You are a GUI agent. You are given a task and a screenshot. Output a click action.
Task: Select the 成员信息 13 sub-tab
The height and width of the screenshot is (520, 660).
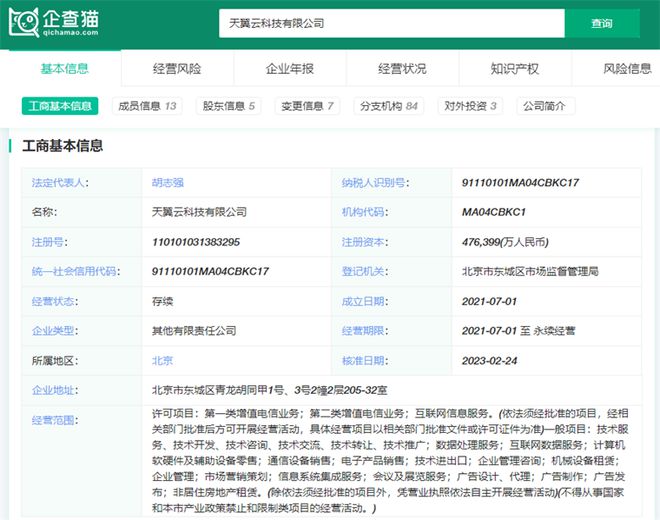[147, 106]
